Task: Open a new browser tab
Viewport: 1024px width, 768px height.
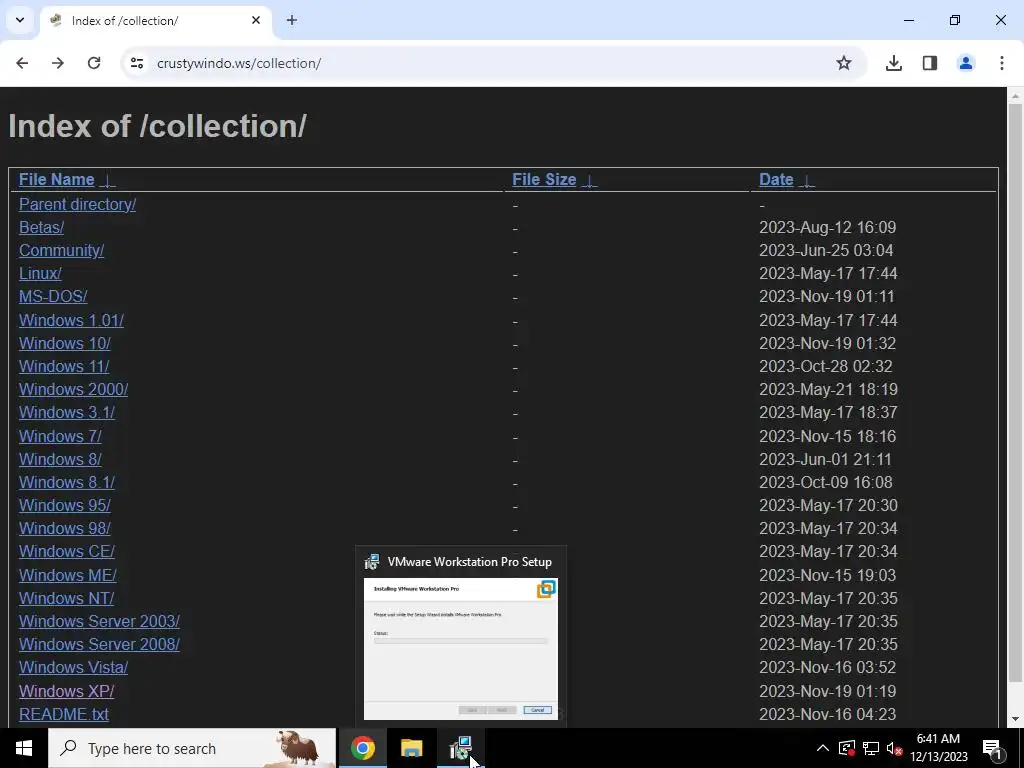Action: coord(292,20)
